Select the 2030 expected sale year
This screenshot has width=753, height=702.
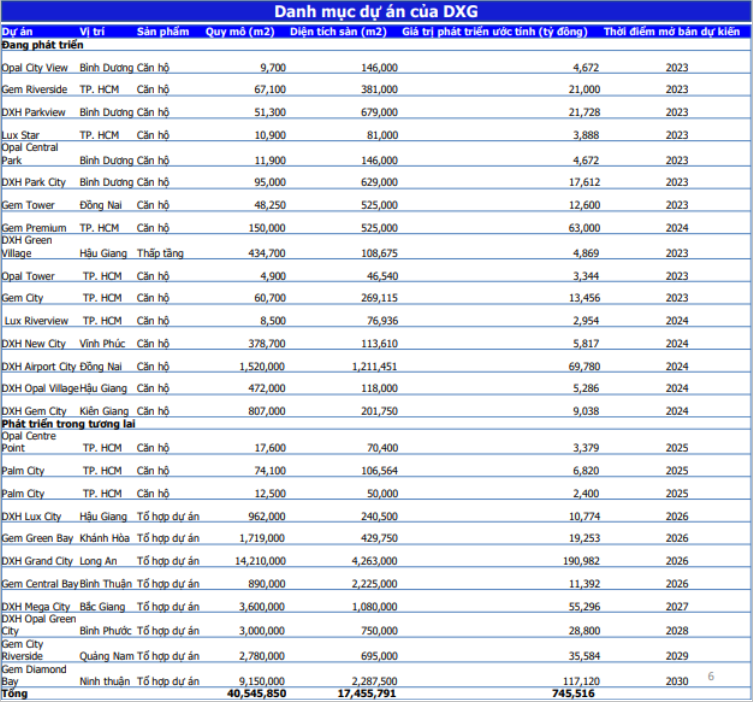(677, 681)
